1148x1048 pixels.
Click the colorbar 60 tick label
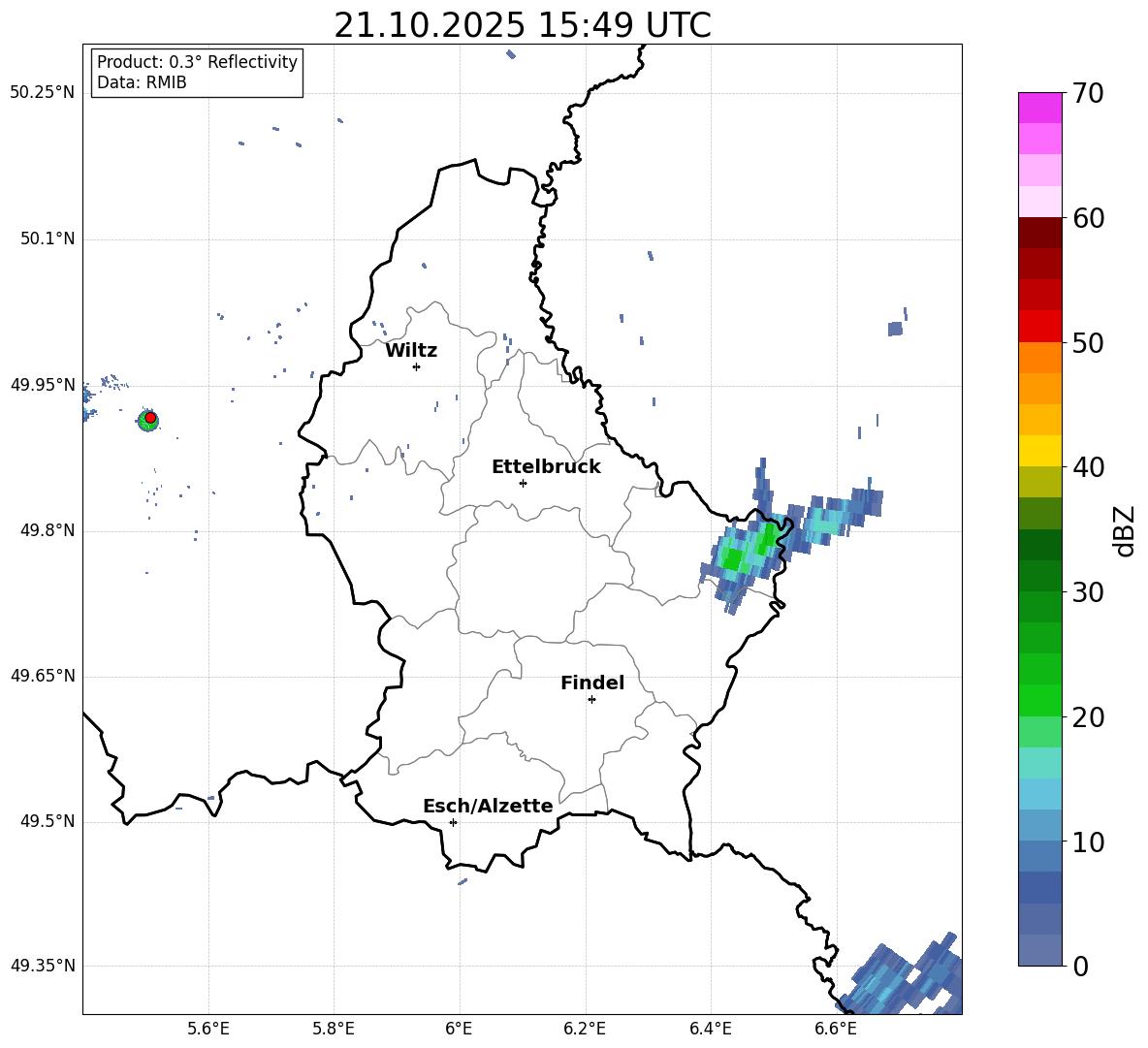1088,218
